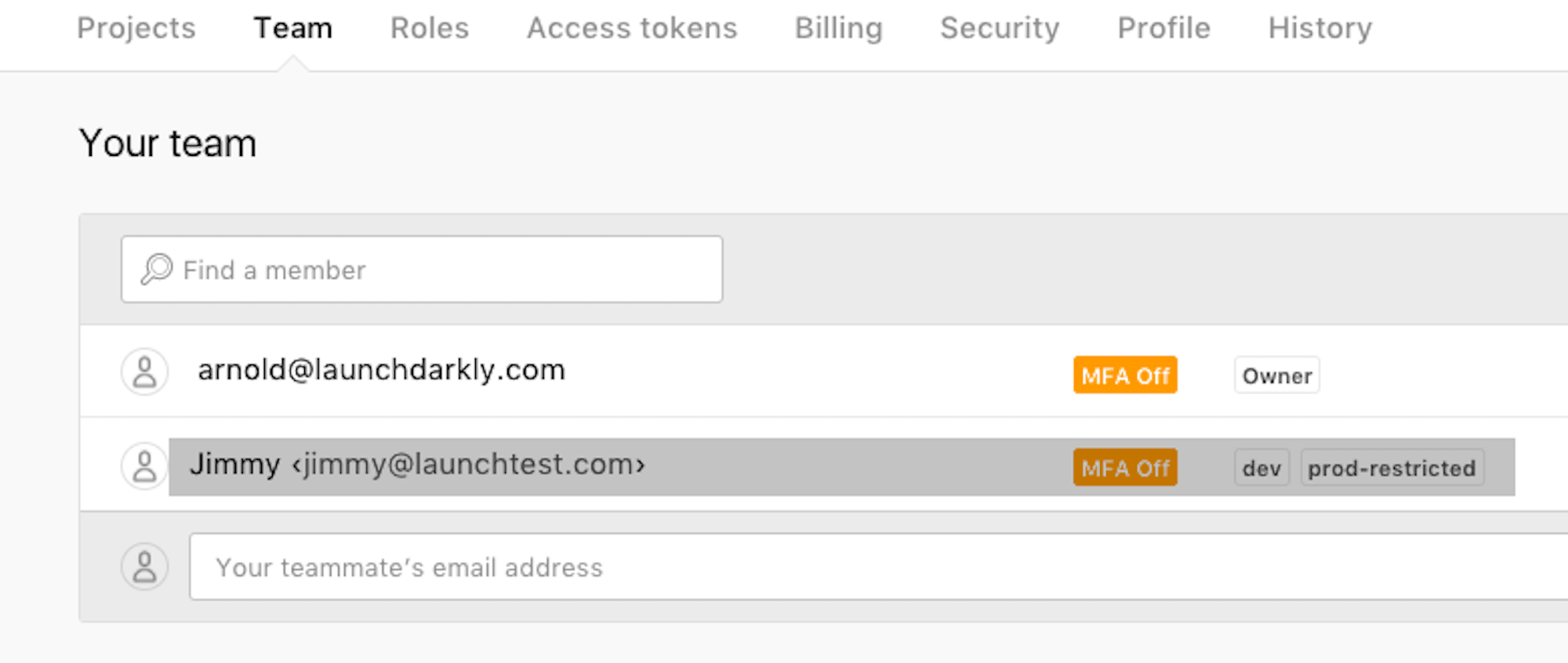Screen dimensions: 1568x663
Task: Open the Access tokens tab
Action: coord(632,28)
